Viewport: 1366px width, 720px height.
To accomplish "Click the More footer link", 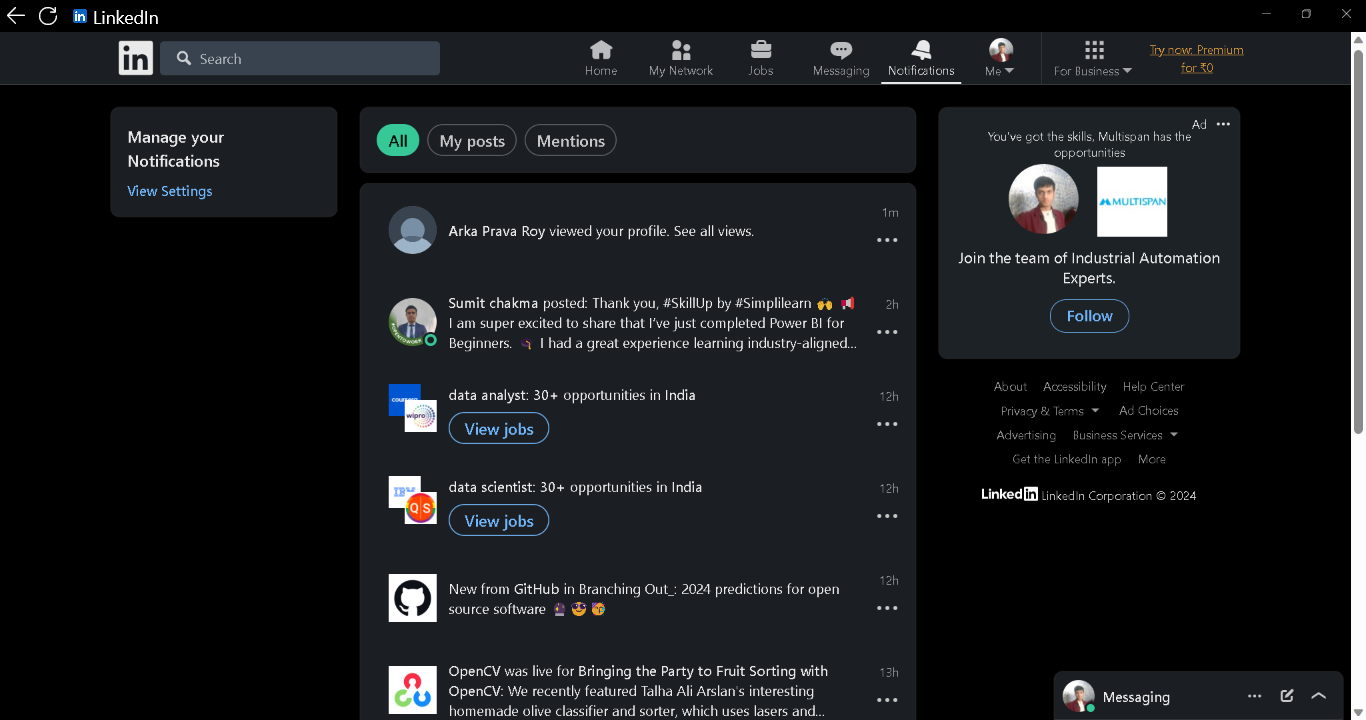I will click(x=1151, y=459).
